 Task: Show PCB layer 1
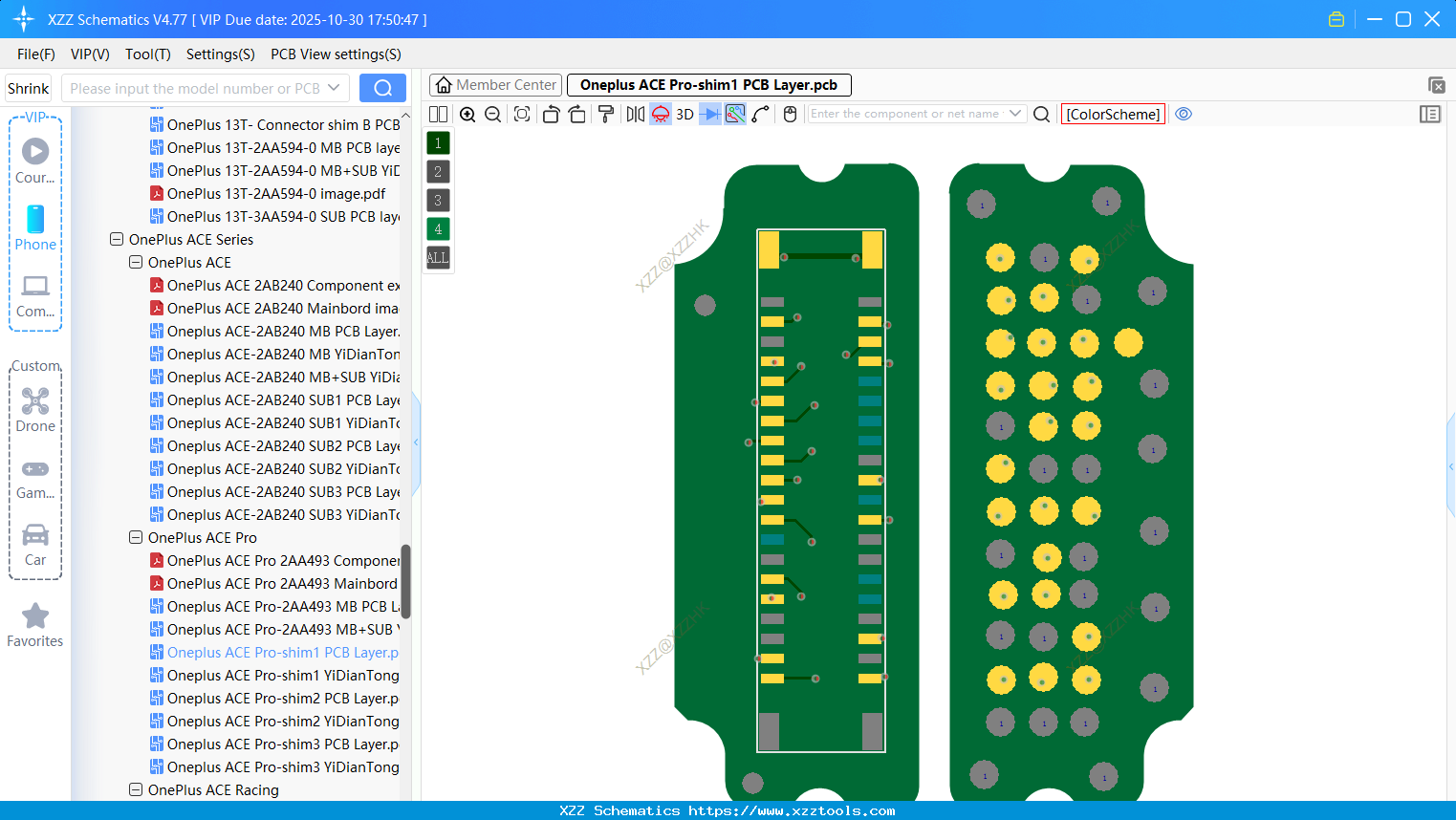(x=438, y=143)
